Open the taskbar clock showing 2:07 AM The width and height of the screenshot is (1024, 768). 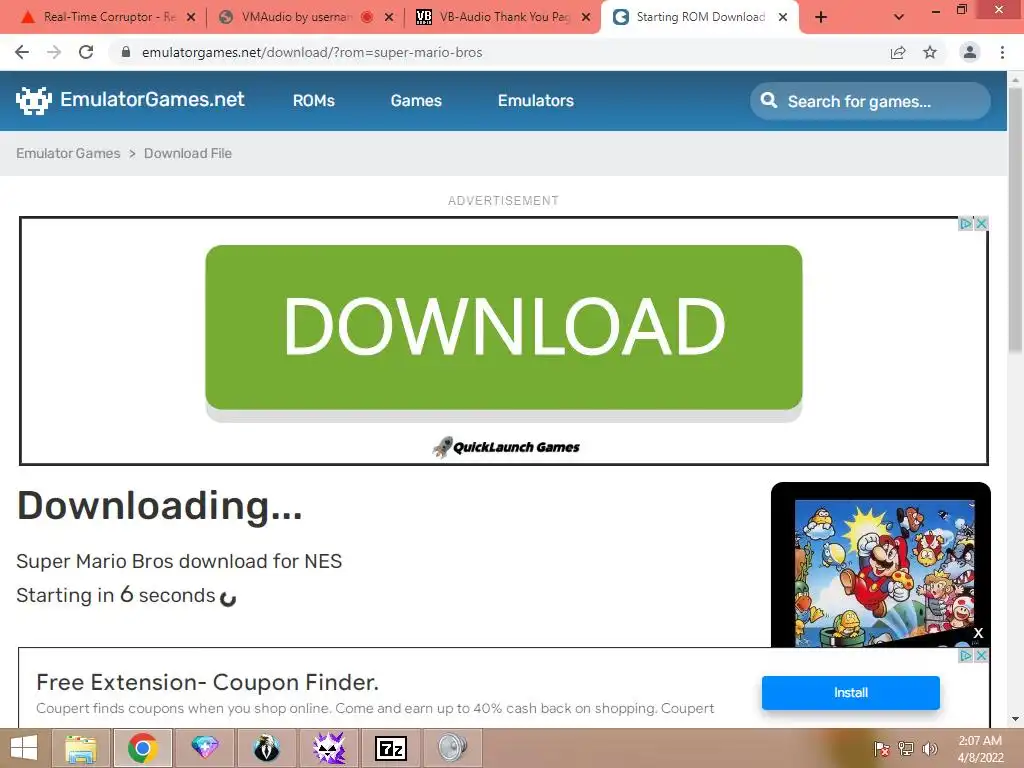(x=980, y=748)
